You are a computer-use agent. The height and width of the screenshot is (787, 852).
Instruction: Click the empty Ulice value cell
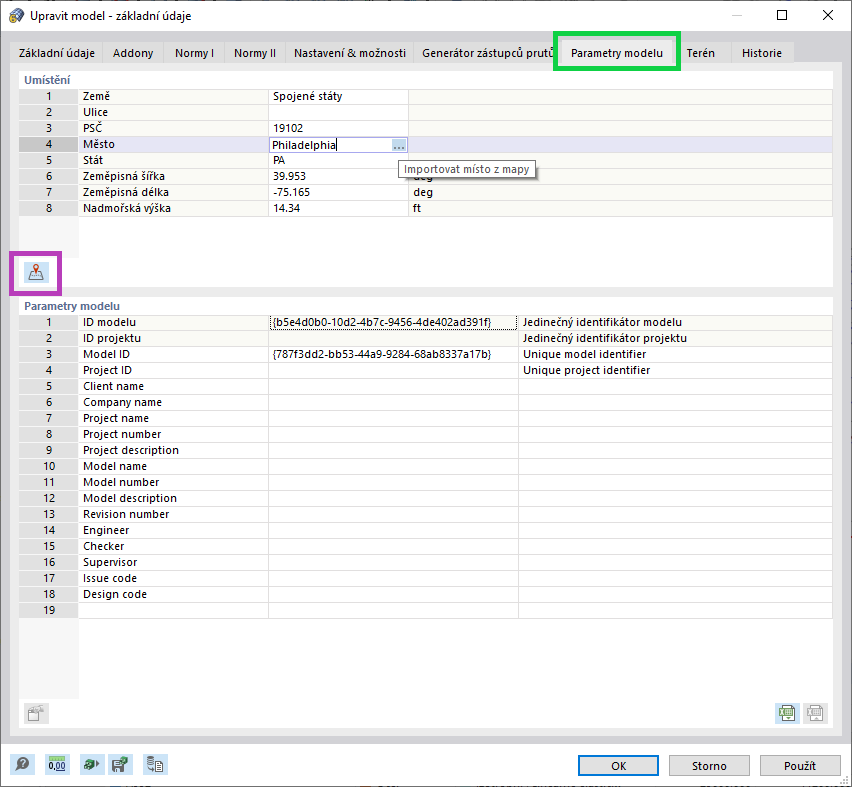pyautogui.click(x=338, y=112)
